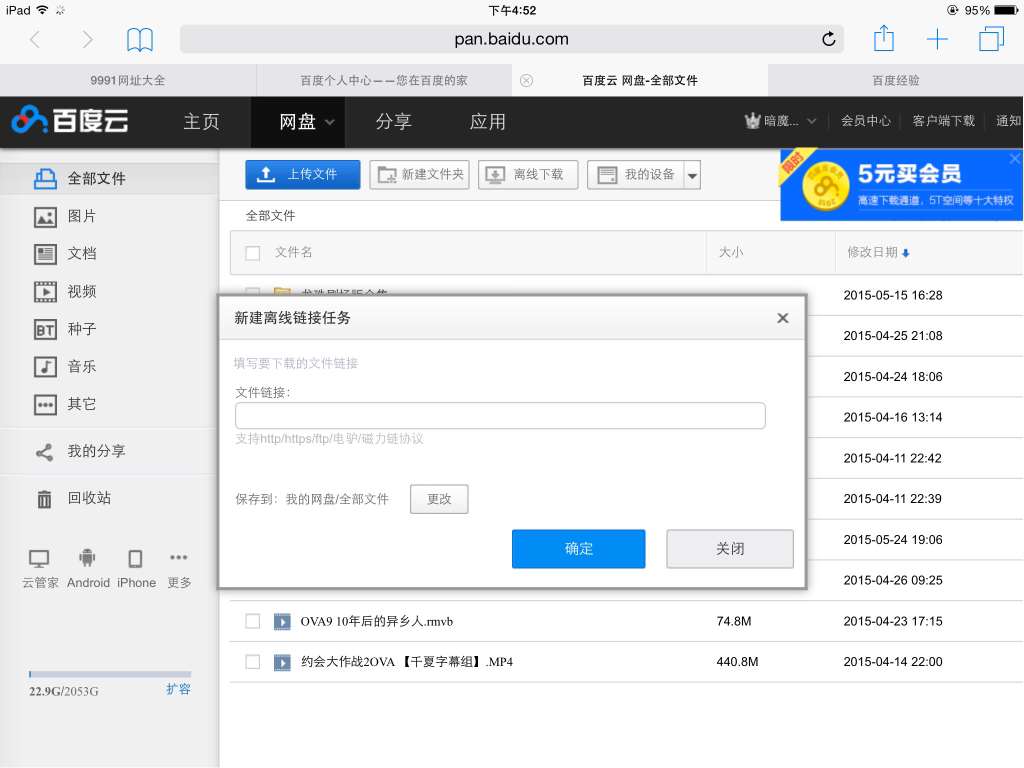The height and width of the screenshot is (768, 1024).
Task: Add a new Safari tab
Action: [x=937, y=39]
